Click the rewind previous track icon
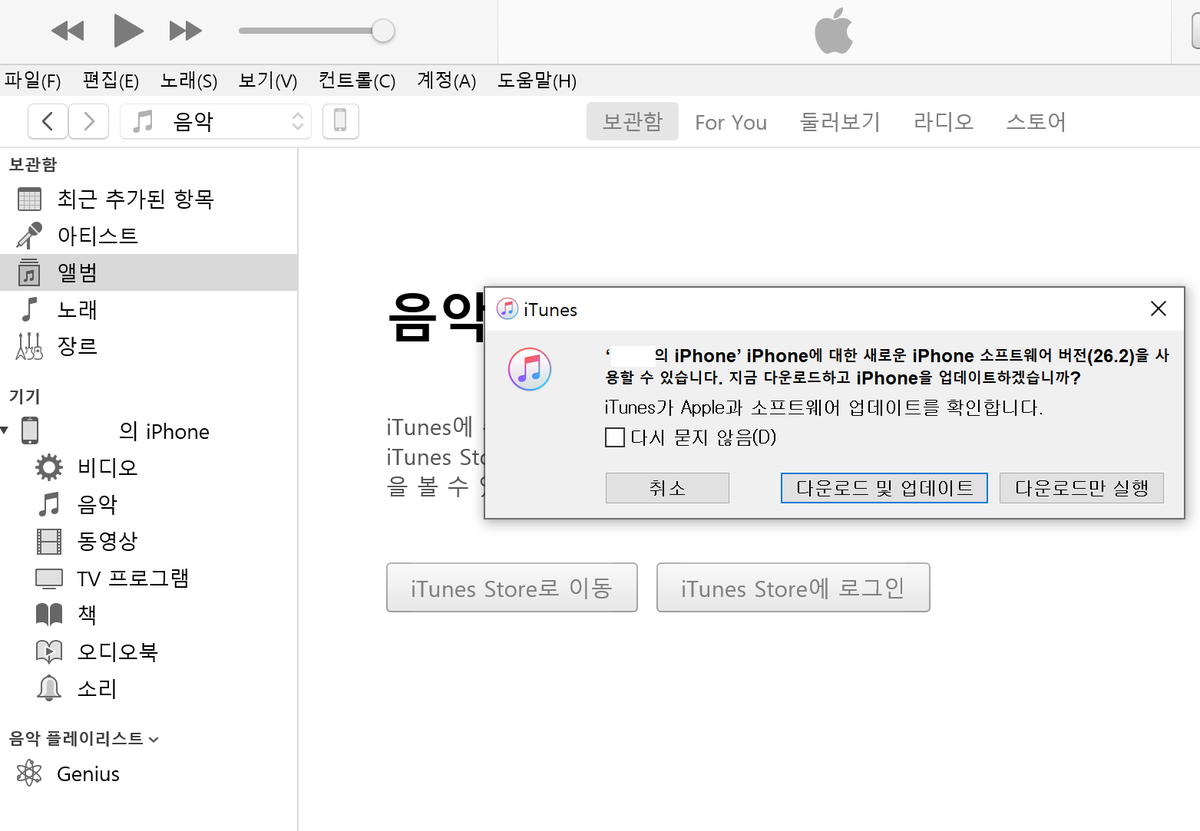The width and height of the screenshot is (1200, 831). (68, 31)
